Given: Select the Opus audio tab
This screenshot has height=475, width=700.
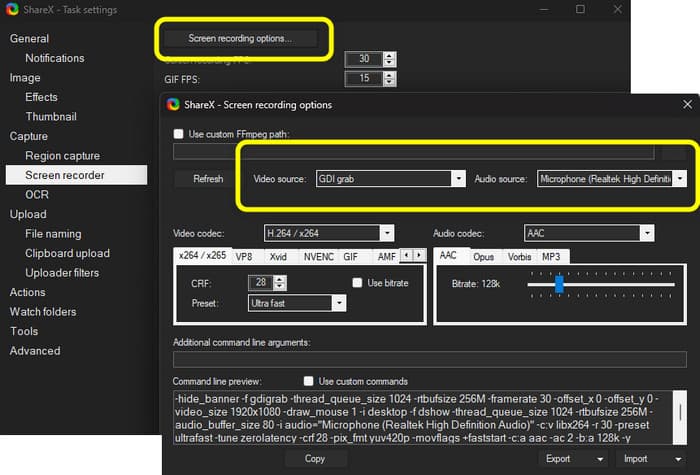Looking at the screenshot, I should coord(483,257).
